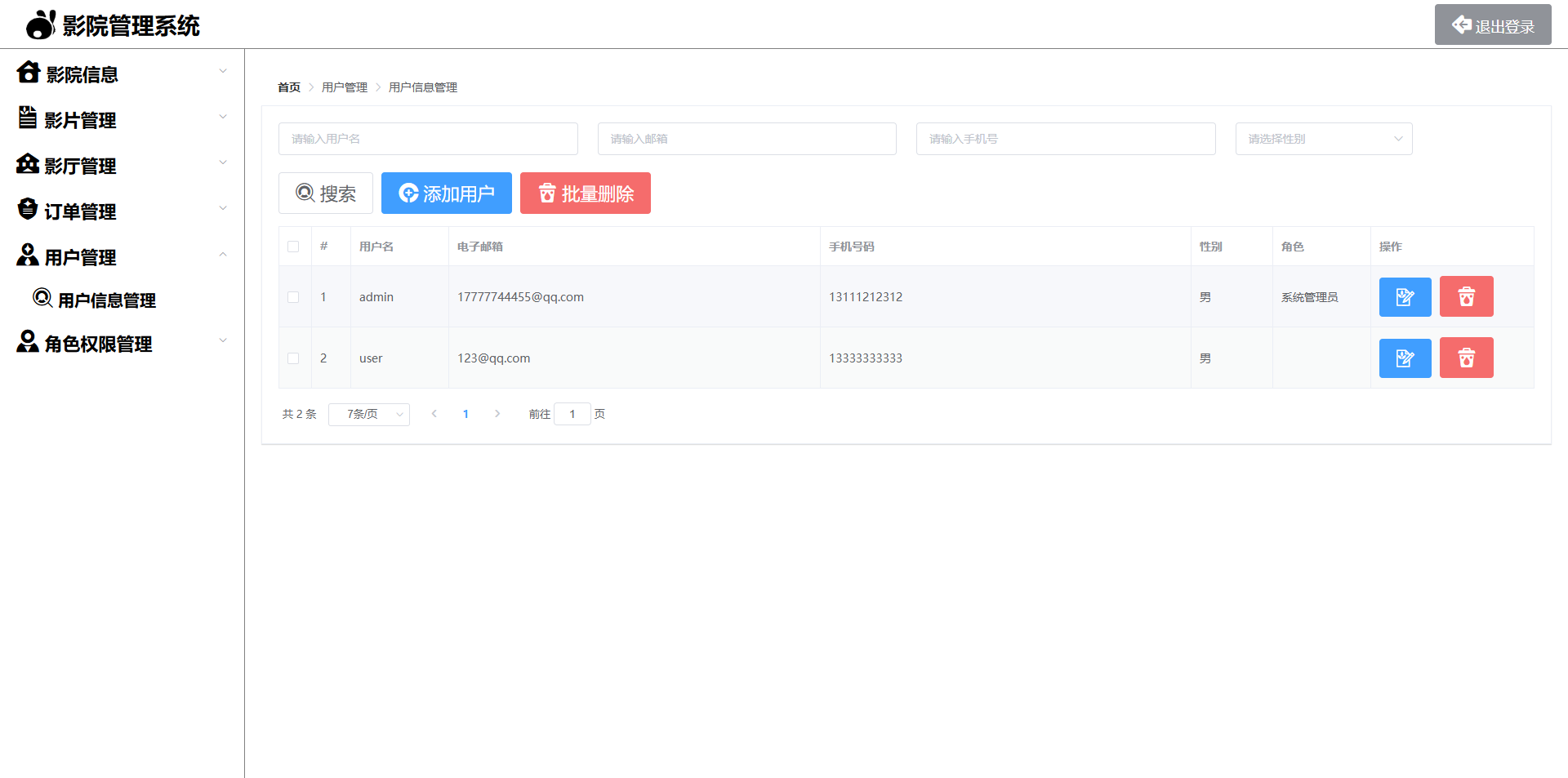Click the 请输入邮箱 email search field
Viewport: 1568px width, 778px height.
[746, 139]
